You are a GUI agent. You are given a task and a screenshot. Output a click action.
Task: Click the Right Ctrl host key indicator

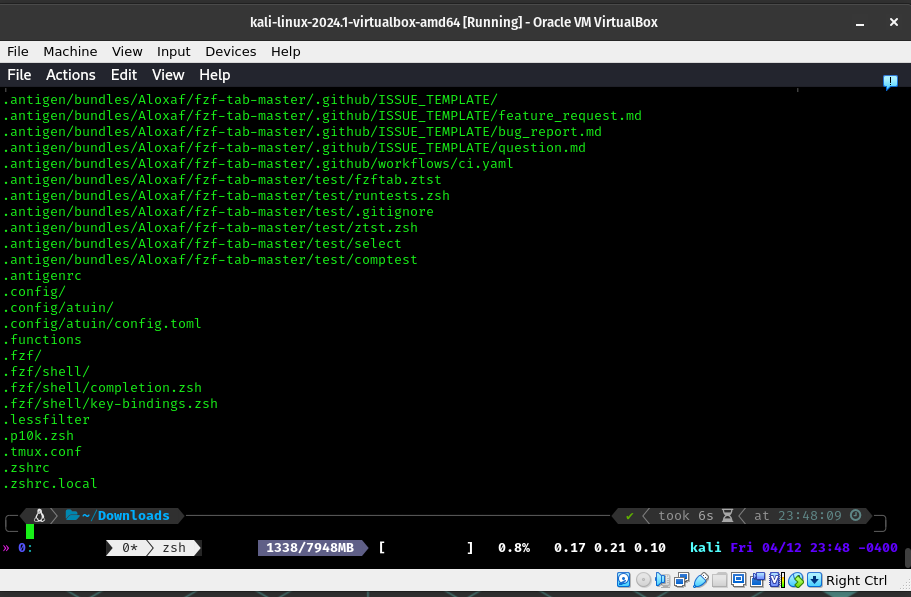(x=856, y=580)
